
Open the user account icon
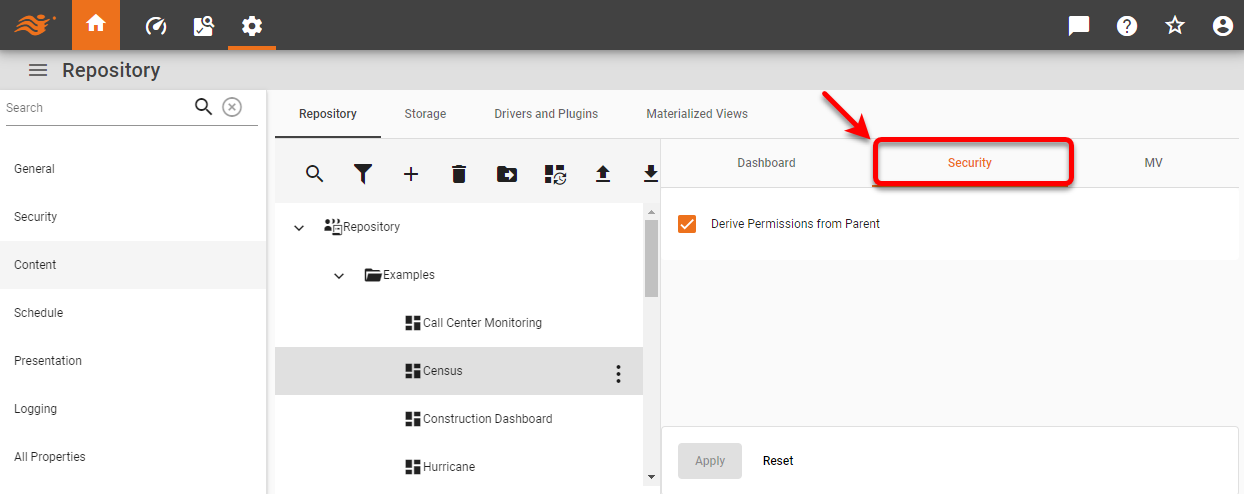1223,26
